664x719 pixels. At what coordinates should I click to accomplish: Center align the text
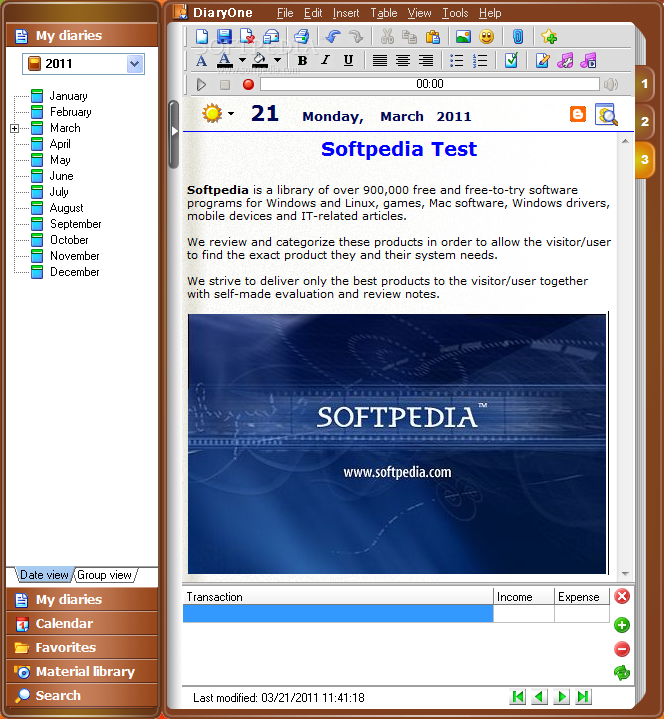[x=403, y=61]
